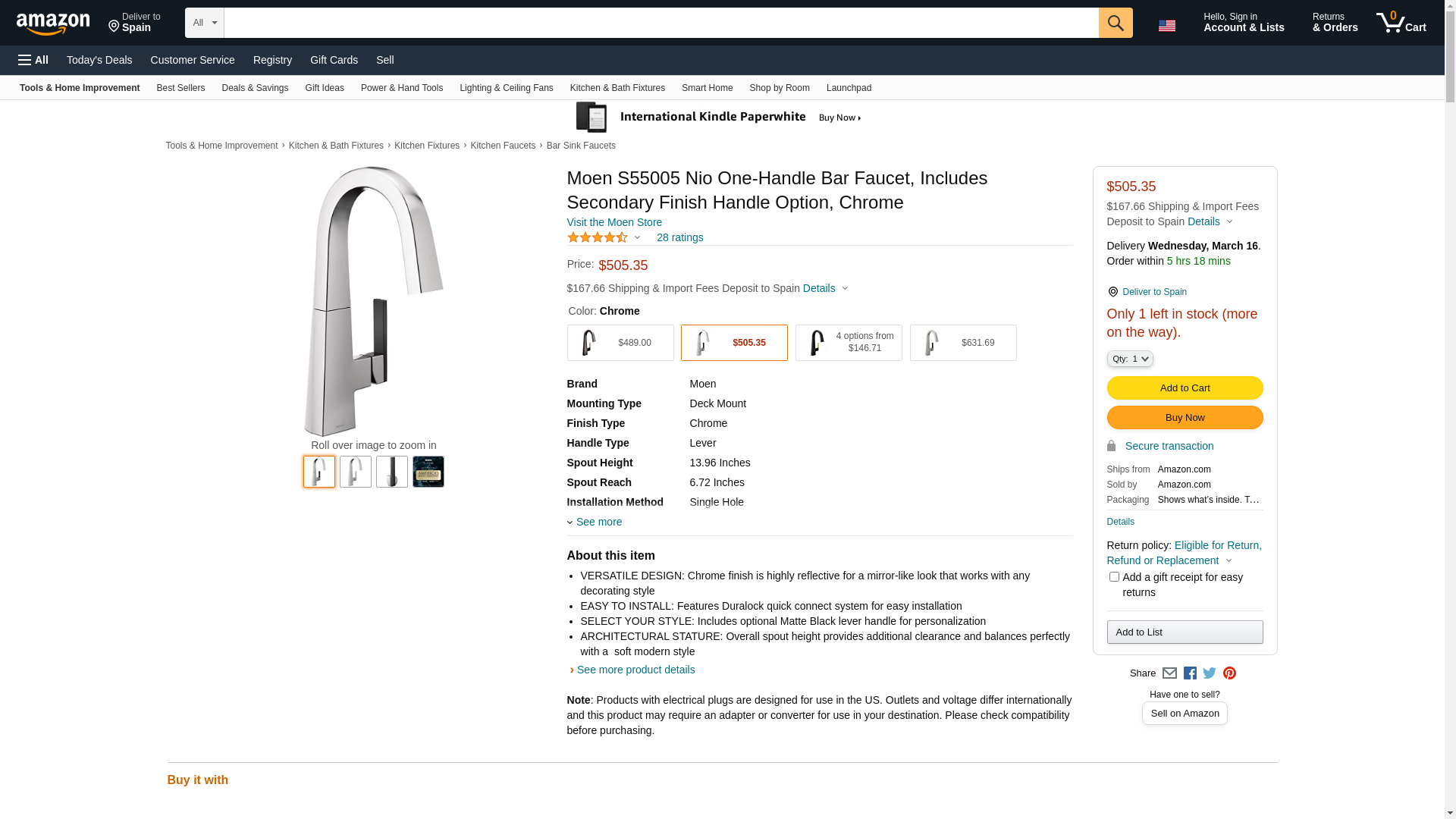Select the $631.69 finish option
This screenshot has height=819, width=1456.
click(962, 343)
